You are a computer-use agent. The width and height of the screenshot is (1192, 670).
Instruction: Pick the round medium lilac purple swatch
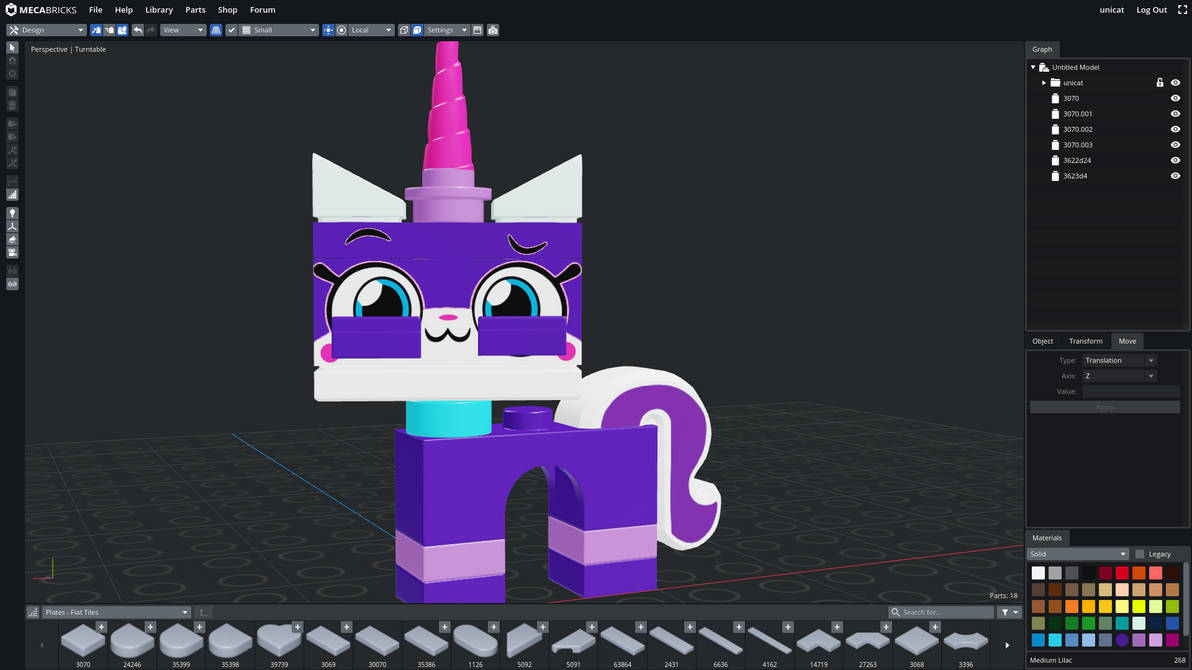coord(1122,640)
